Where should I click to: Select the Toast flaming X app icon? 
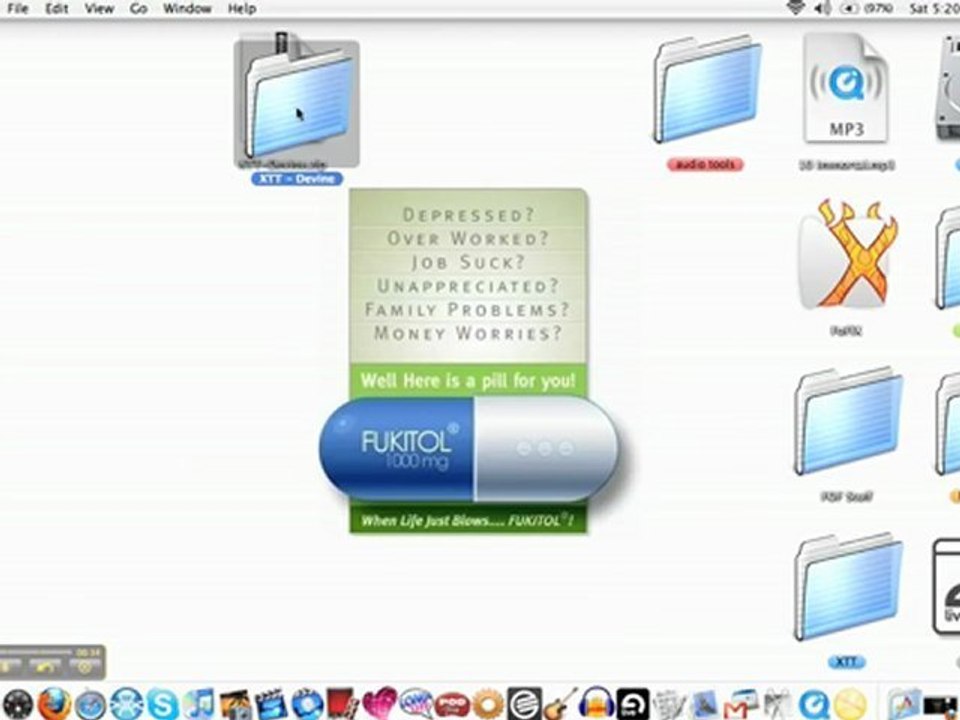point(848,254)
